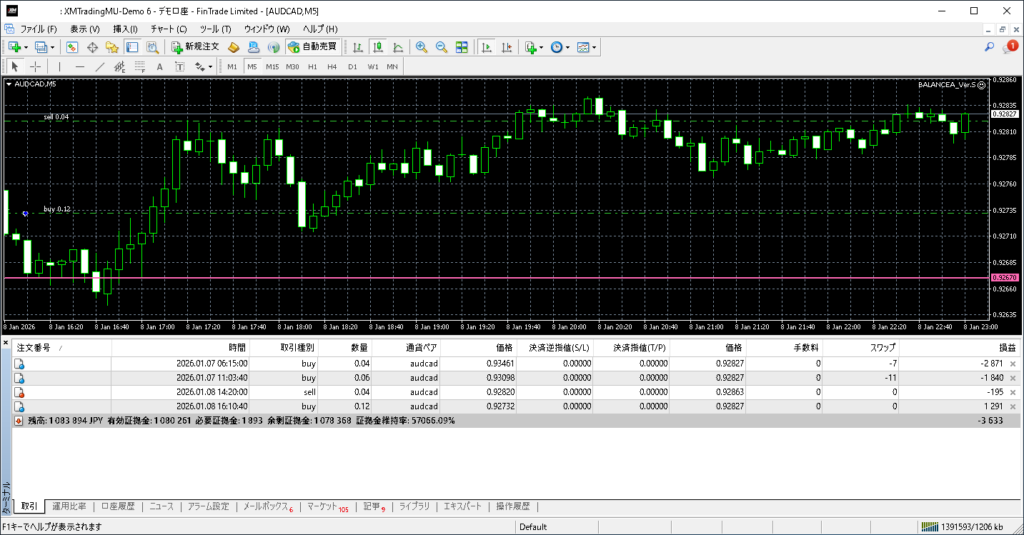Open the profiles dropdown arrow
Screen dimensions: 1024x535
coord(51,47)
